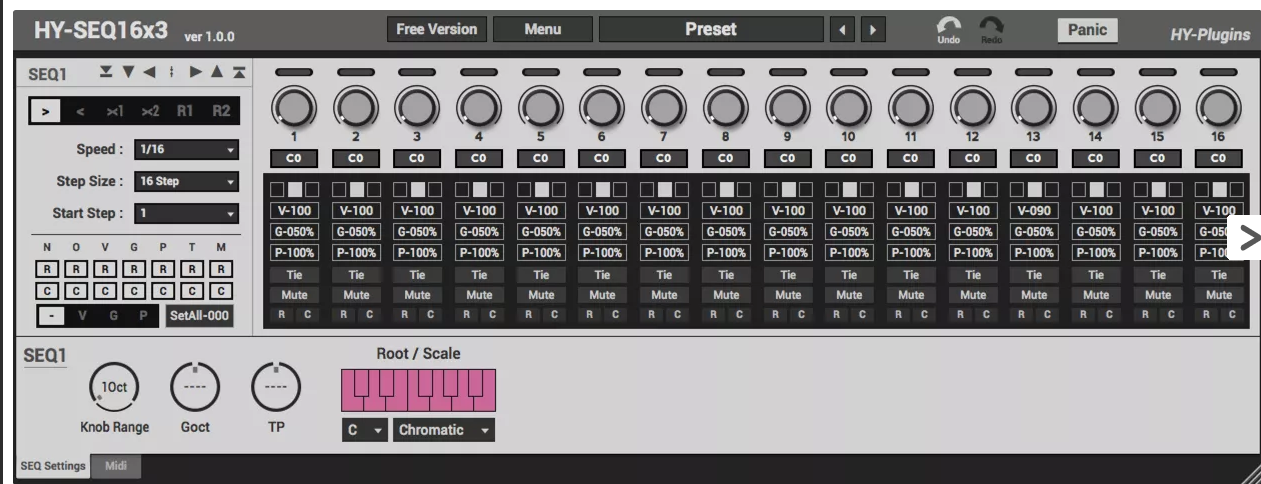Screen dimensions: 1261x484
Task: Click the R button under column M
Action: pos(223,269)
